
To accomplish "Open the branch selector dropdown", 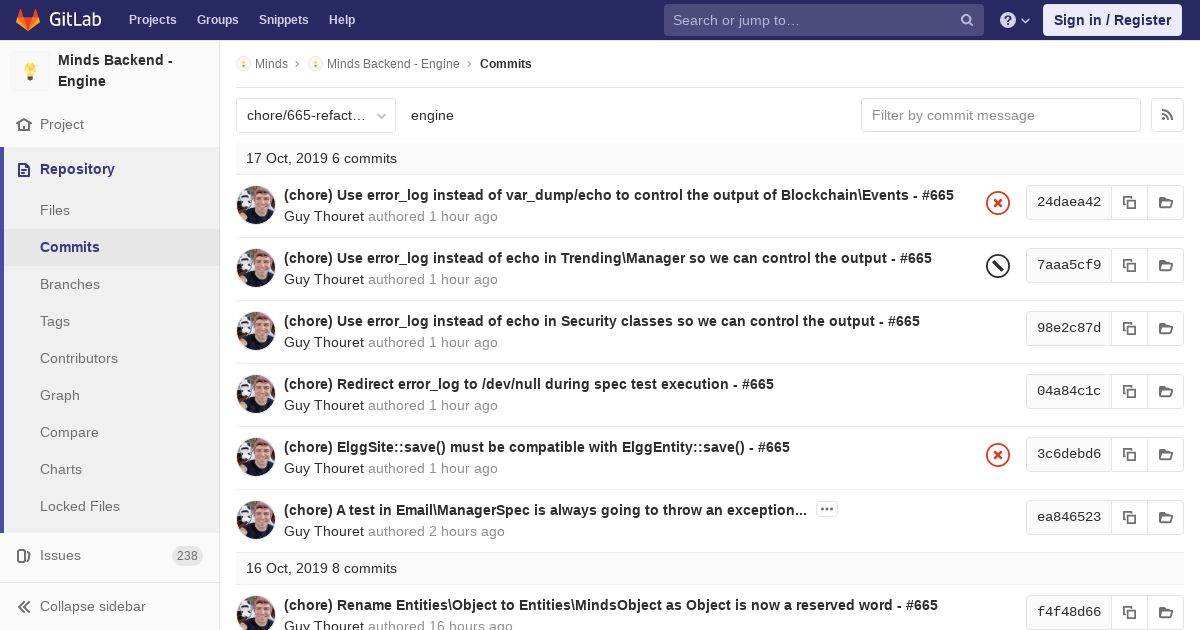I will tap(316, 115).
